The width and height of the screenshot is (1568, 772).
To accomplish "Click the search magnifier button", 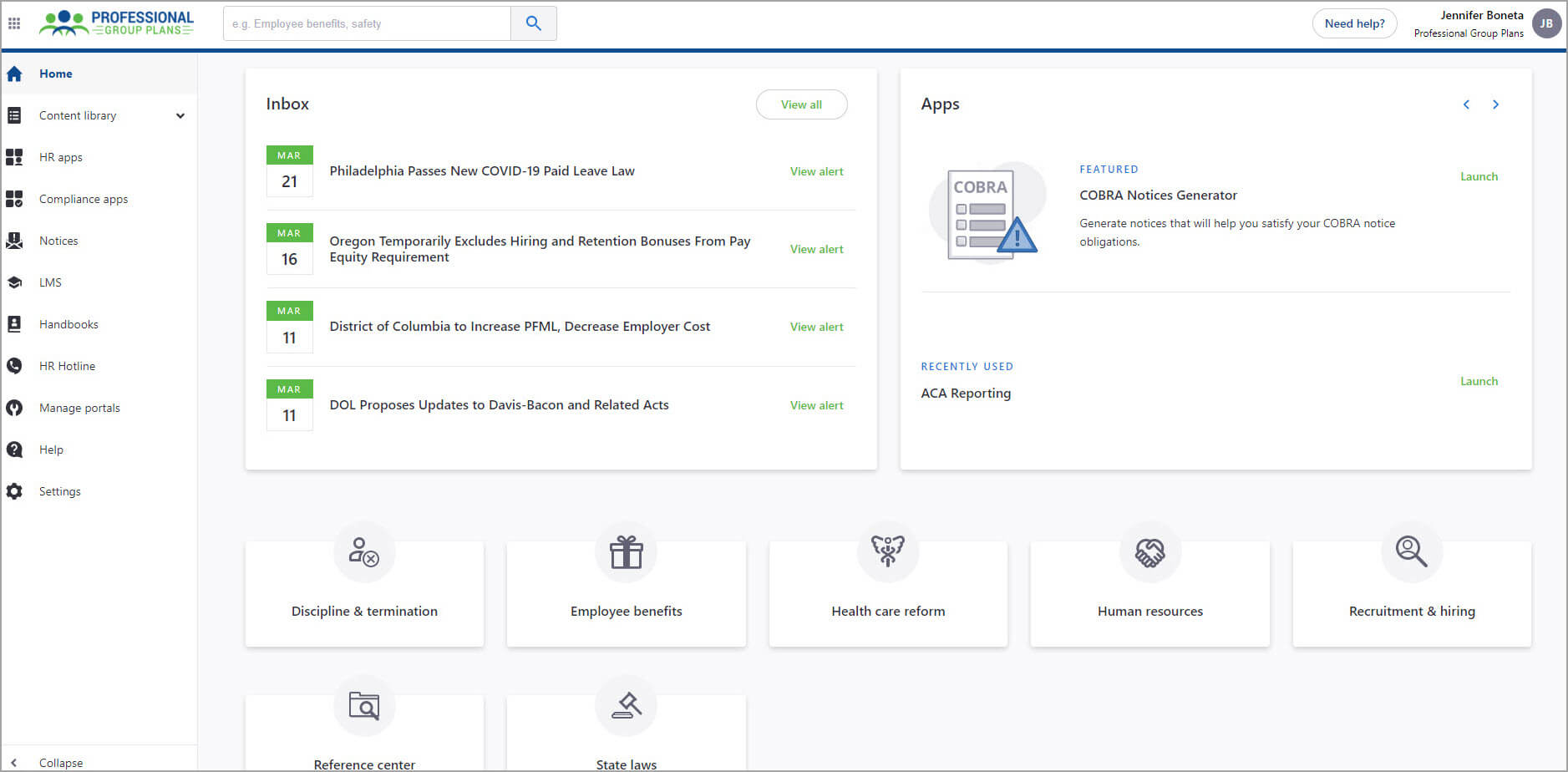I will (533, 23).
